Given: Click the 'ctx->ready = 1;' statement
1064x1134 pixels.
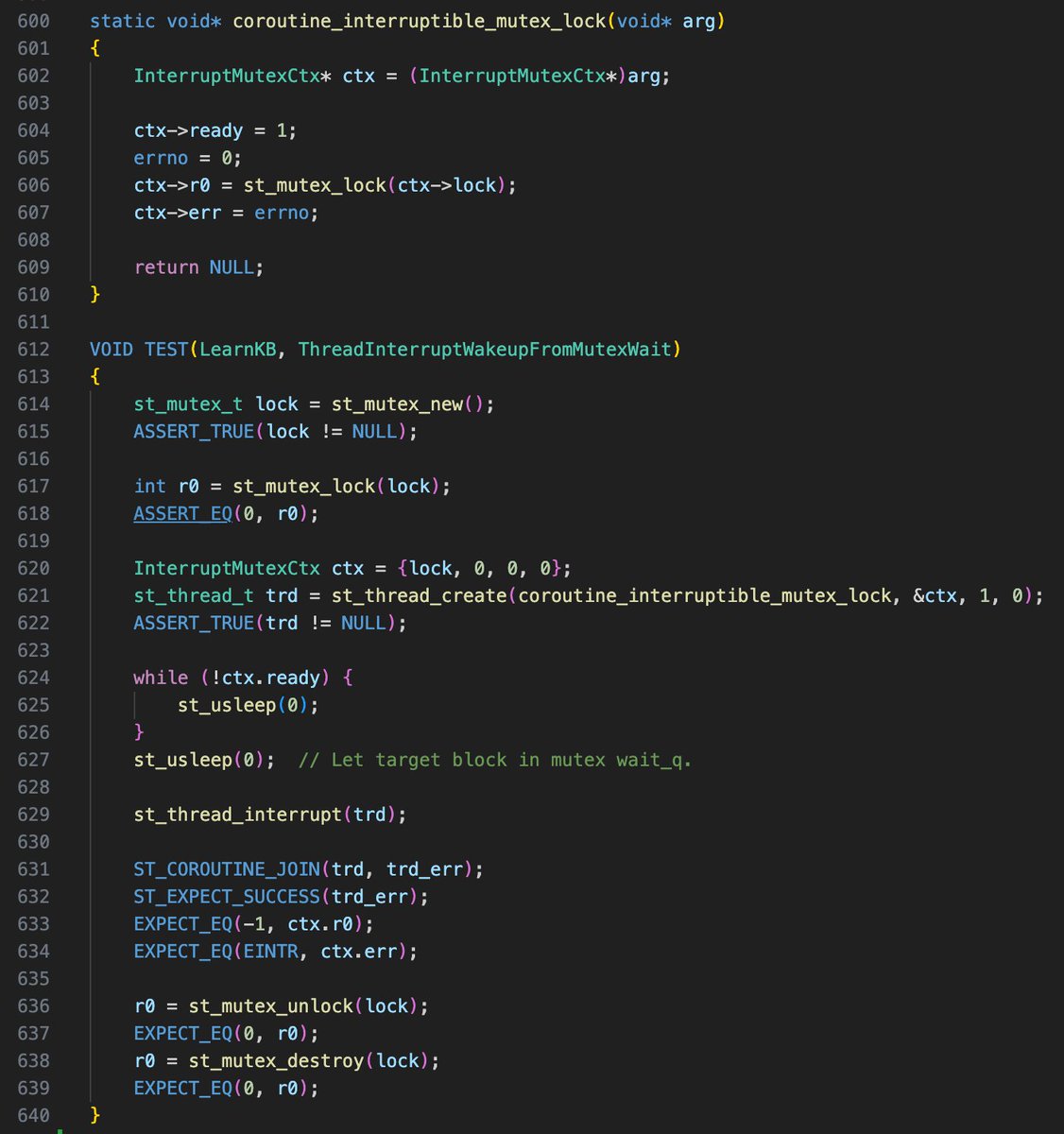Looking at the screenshot, I should 215,130.
